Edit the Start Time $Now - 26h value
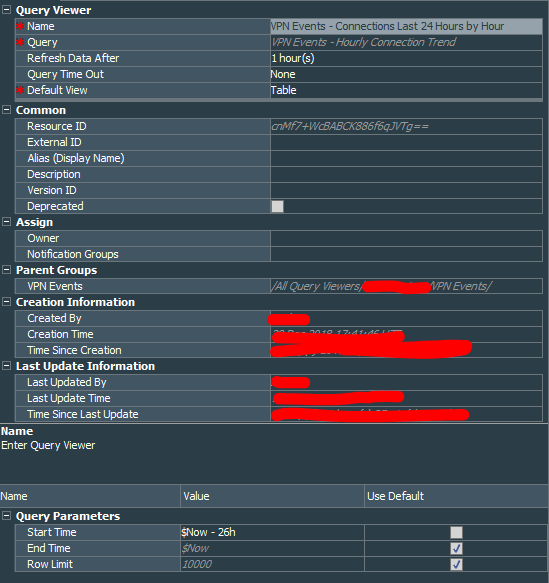This screenshot has width=549, height=583. 272,532
